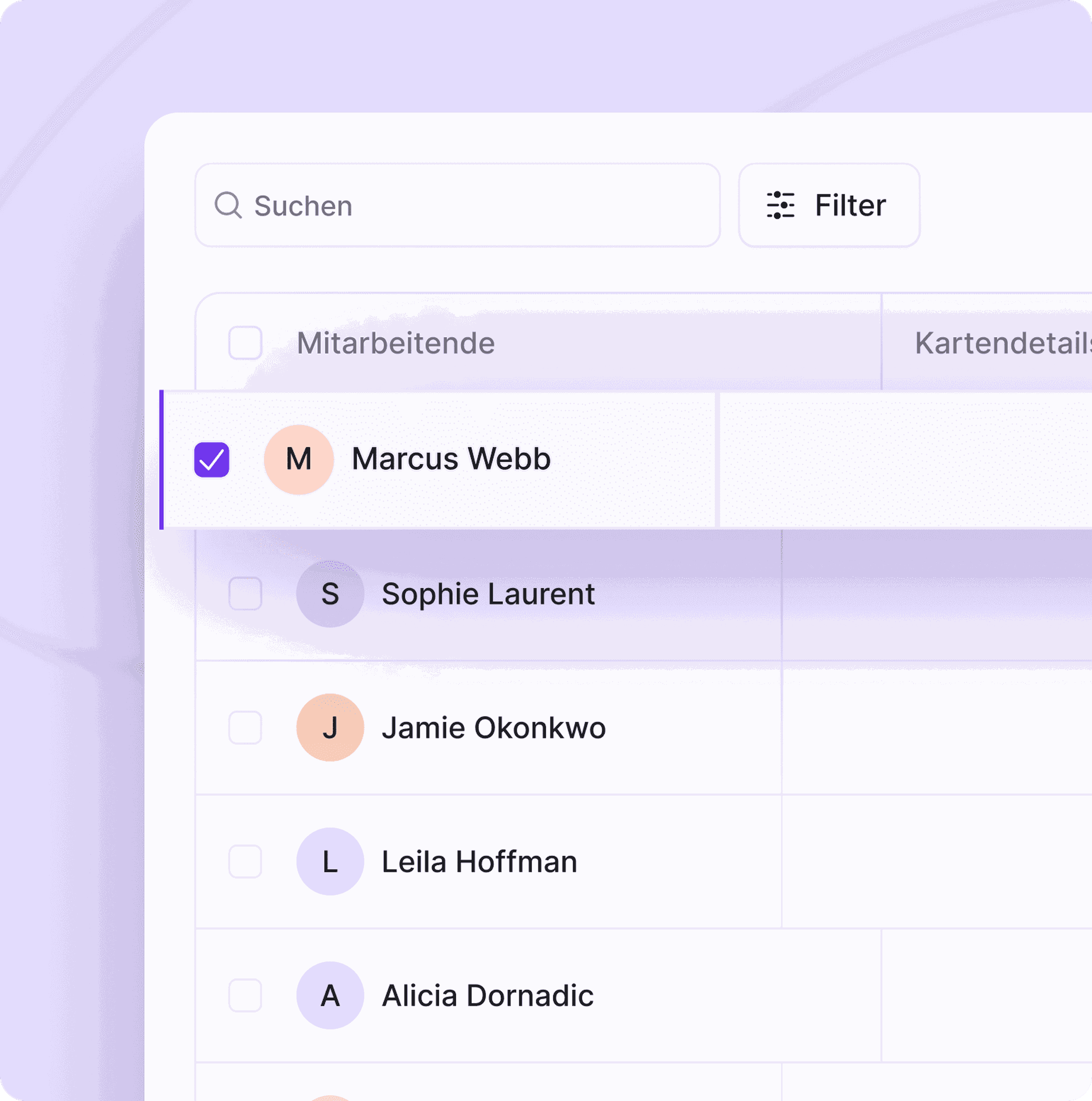The height and width of the screenshot is (1101, 1092).
Task: Select the name Leila Hoffman
Action: point(479,862)
